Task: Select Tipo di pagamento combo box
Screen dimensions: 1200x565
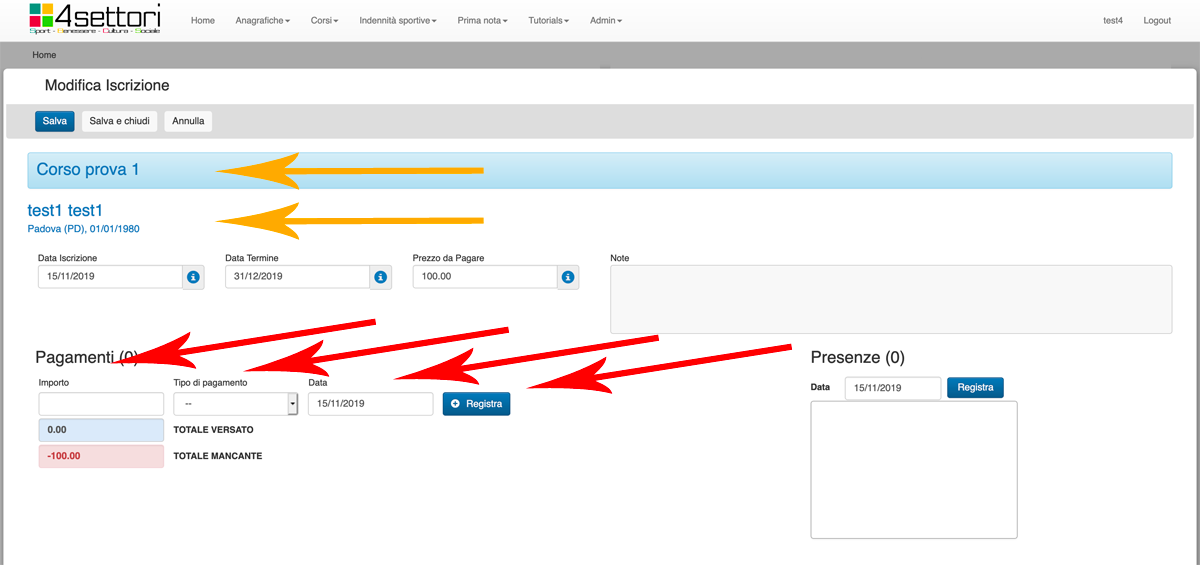Action: [x=235, y=403]
